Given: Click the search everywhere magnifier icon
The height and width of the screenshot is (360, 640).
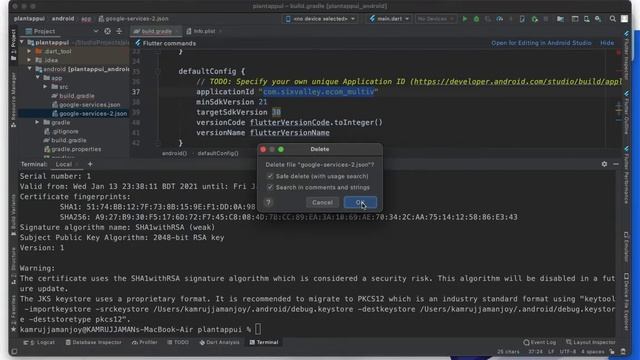Looking at the screenshot, I should pos(613,19).
